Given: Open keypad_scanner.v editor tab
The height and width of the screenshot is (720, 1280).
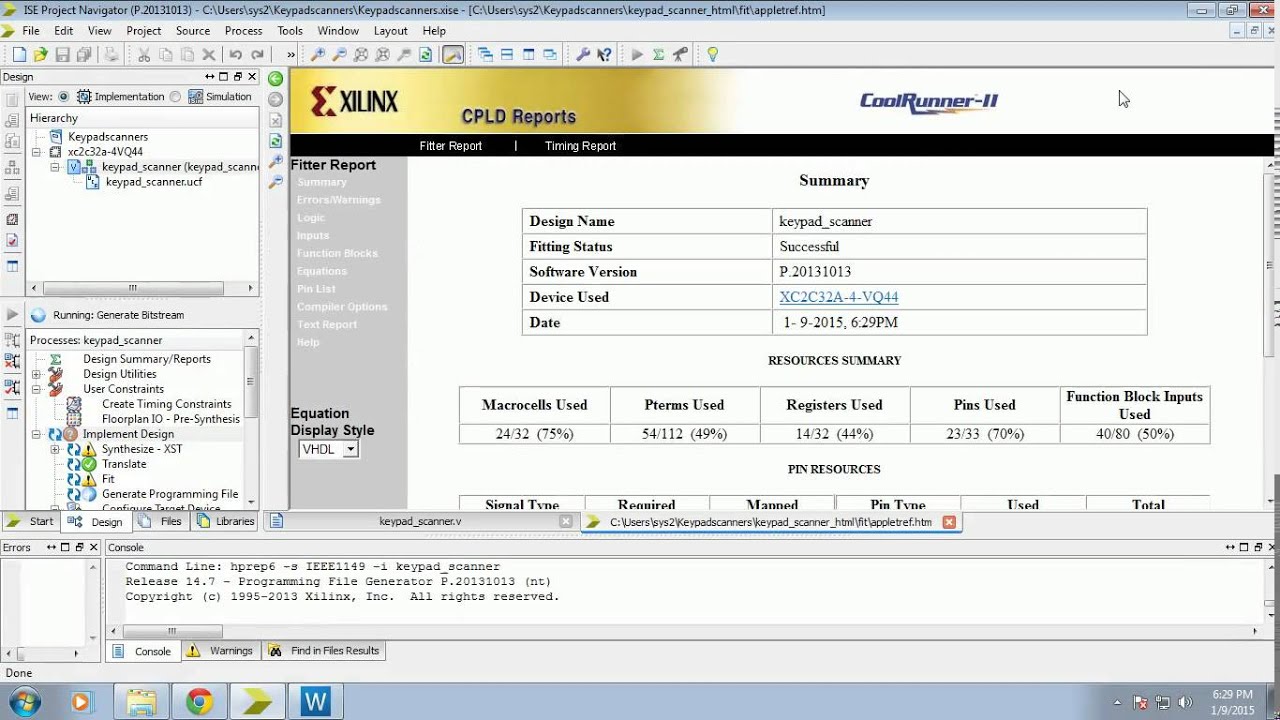Looking at the screenshot, I should (420, 521).
